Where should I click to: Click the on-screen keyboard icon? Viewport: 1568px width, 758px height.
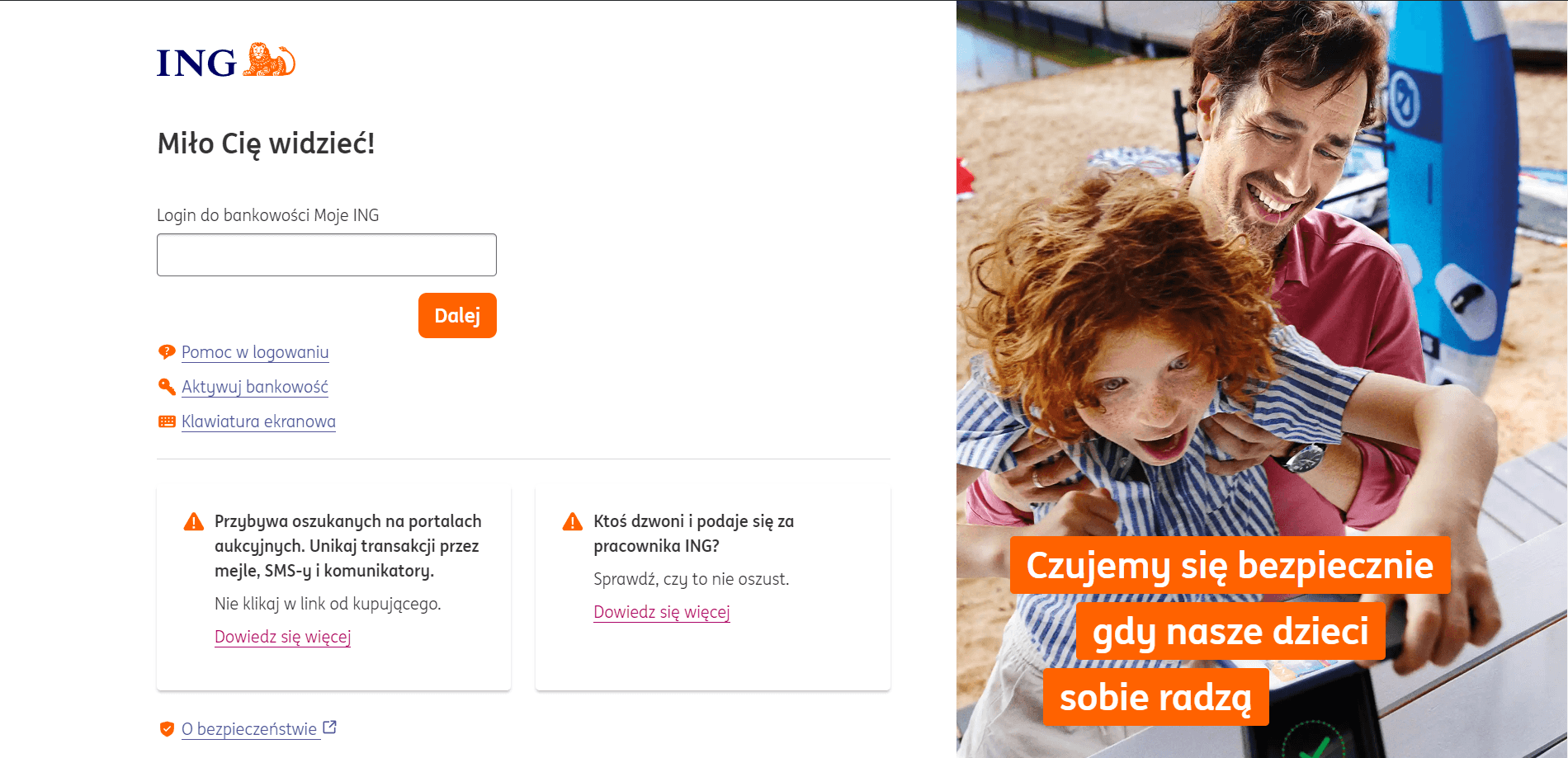coord(167,421)
